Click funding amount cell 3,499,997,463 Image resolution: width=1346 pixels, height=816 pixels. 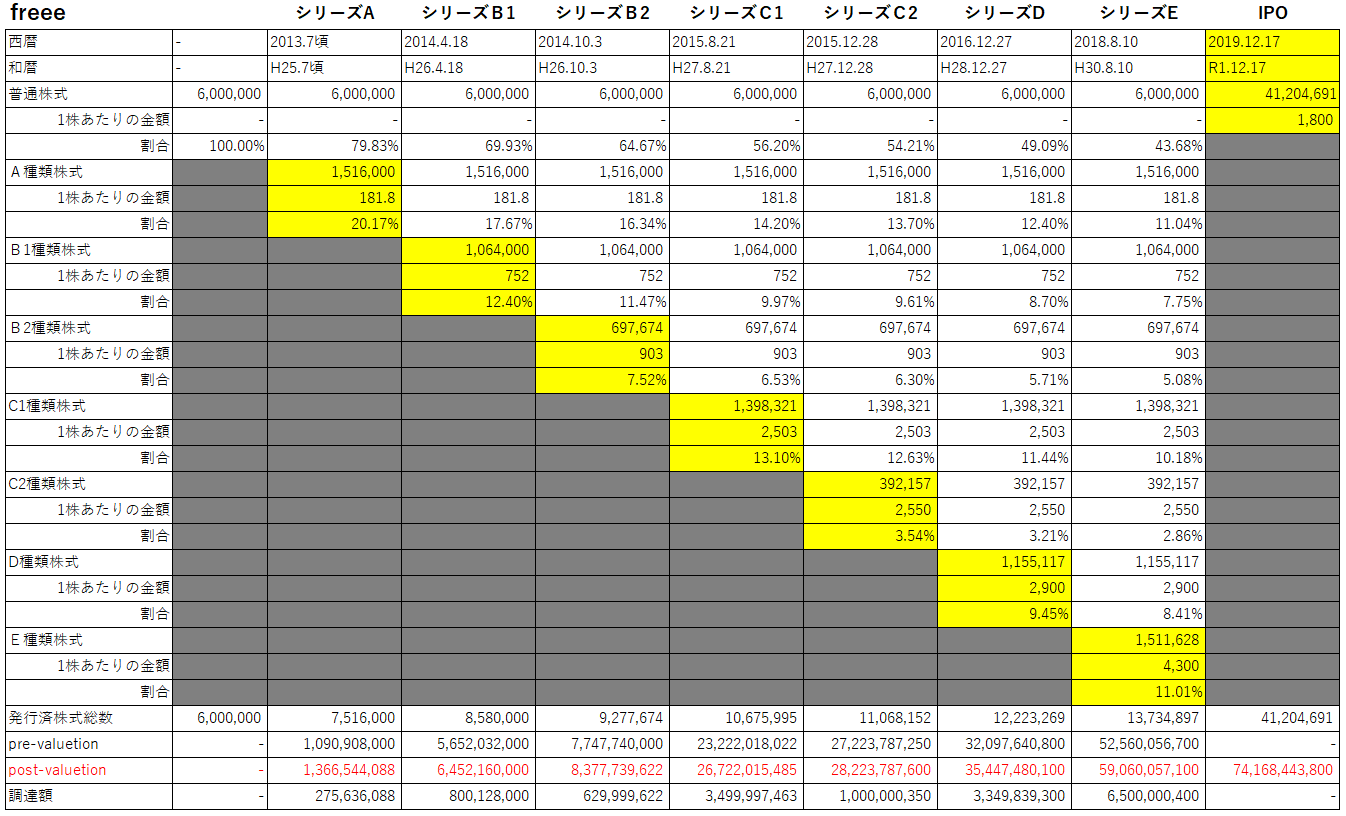coord(736,797)
